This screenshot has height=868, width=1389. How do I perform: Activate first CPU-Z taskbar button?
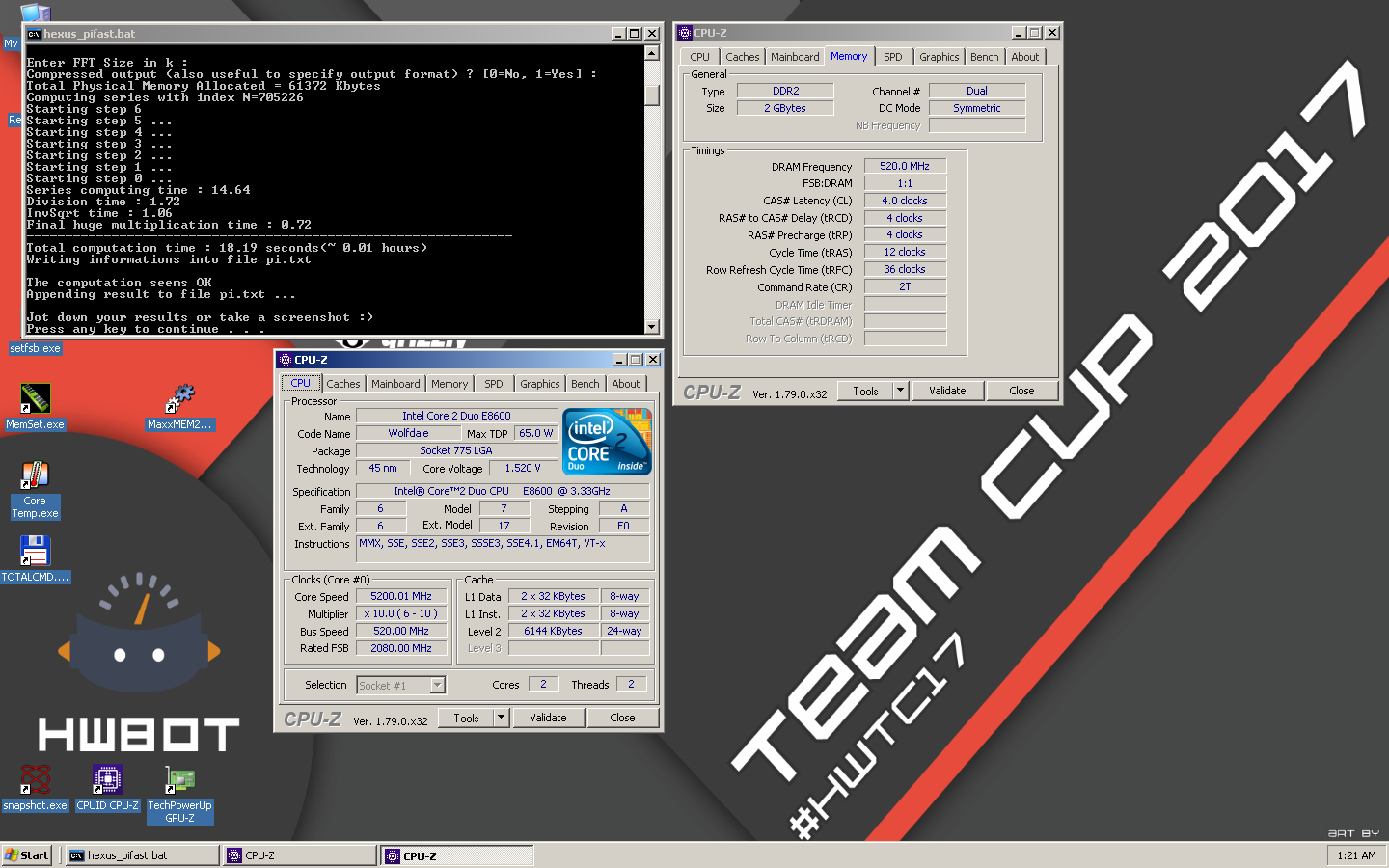pos(300,855)
